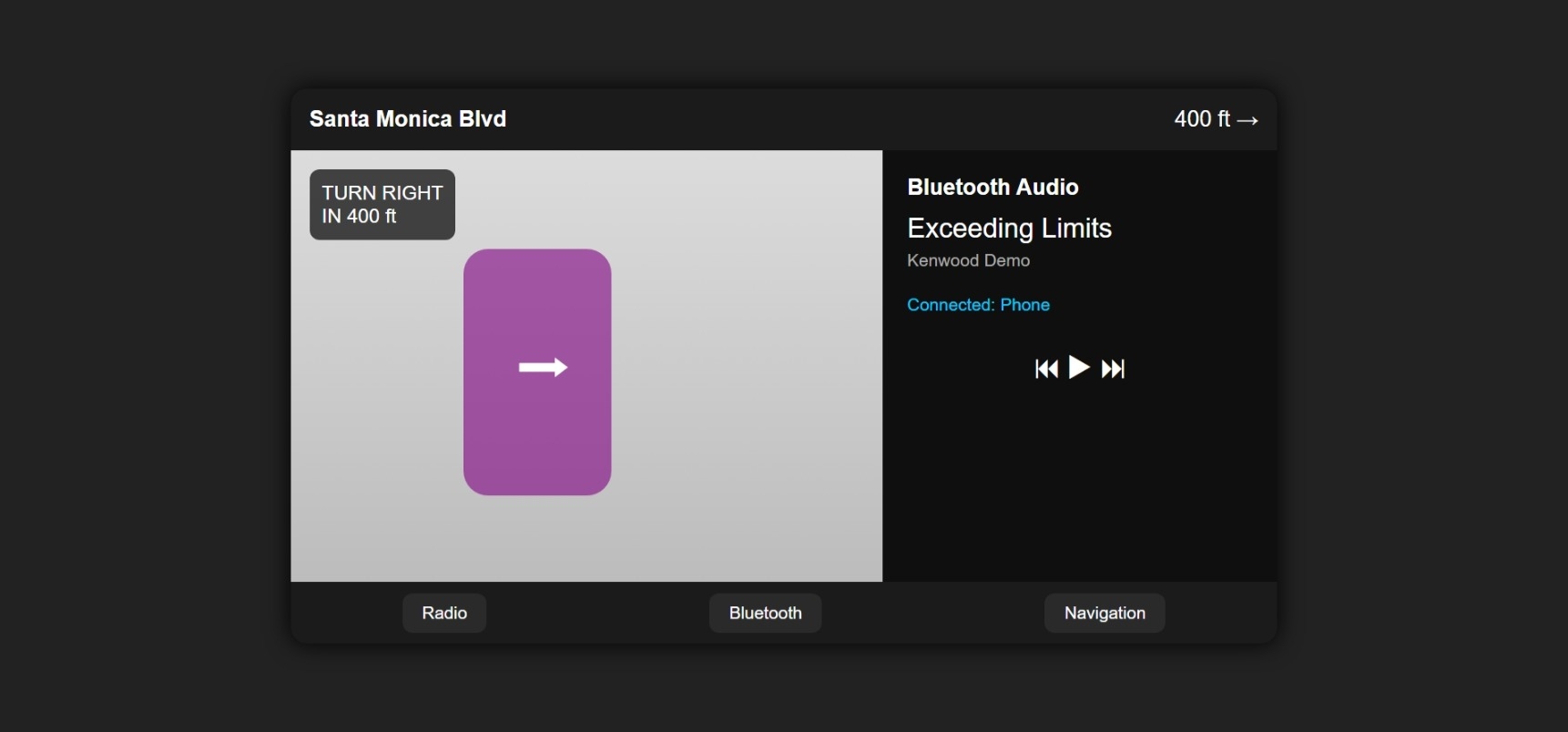The height and width of the screenshot is (732, 1568).
Task: Open the Bluetooth source button
Action: 765,613
